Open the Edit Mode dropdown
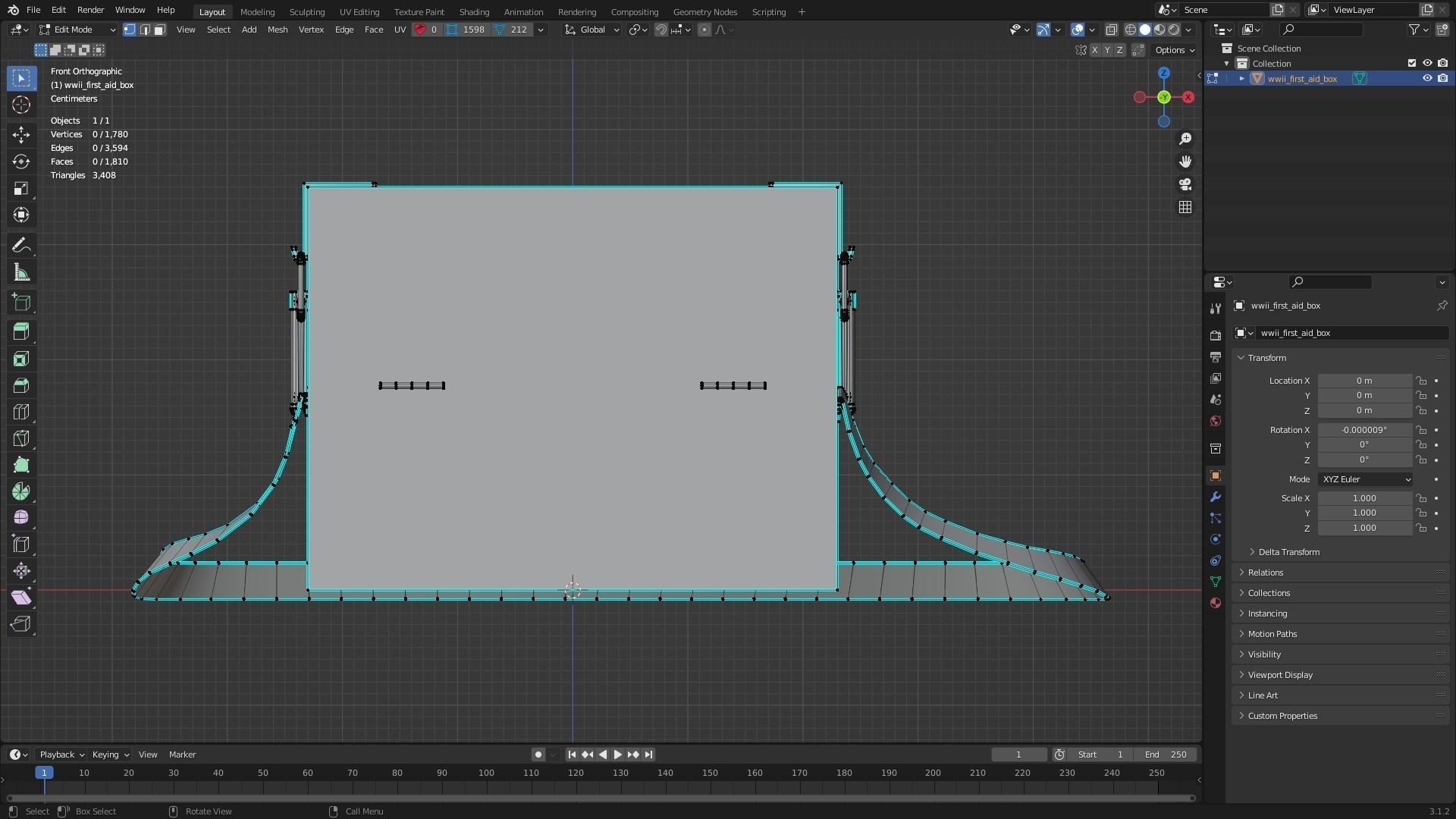 [77, 30]
